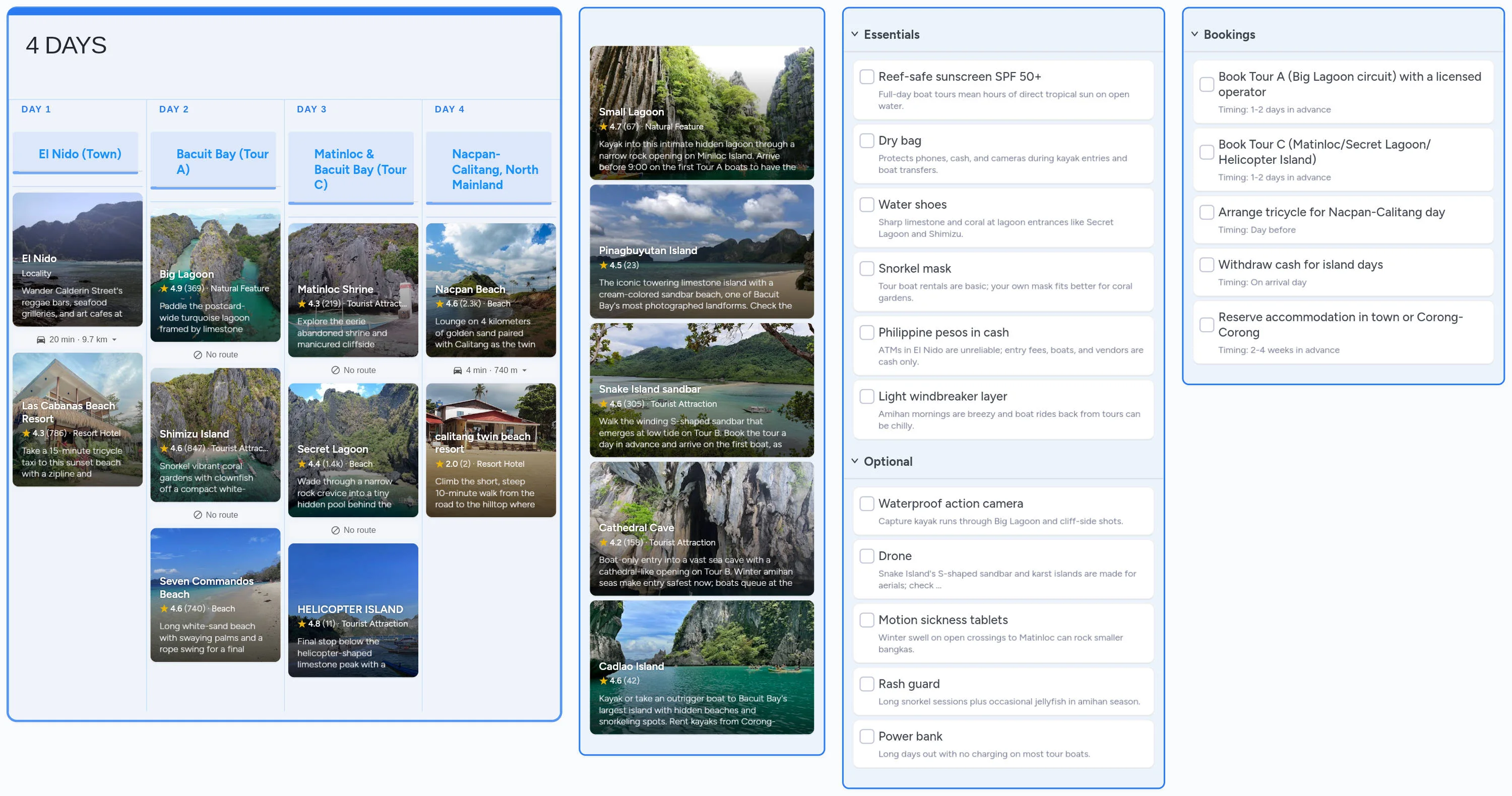
Task: Check Book Tour A booking item
Action: tap(1207, 85)
